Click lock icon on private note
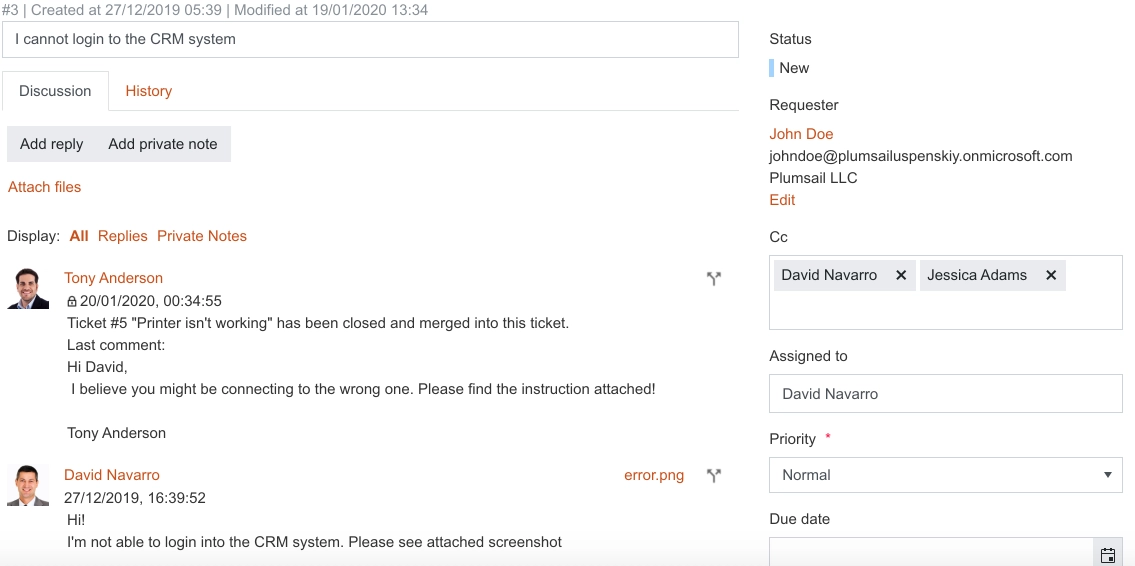This screenshot has width=1135, height=566. (x=72, y=301)
